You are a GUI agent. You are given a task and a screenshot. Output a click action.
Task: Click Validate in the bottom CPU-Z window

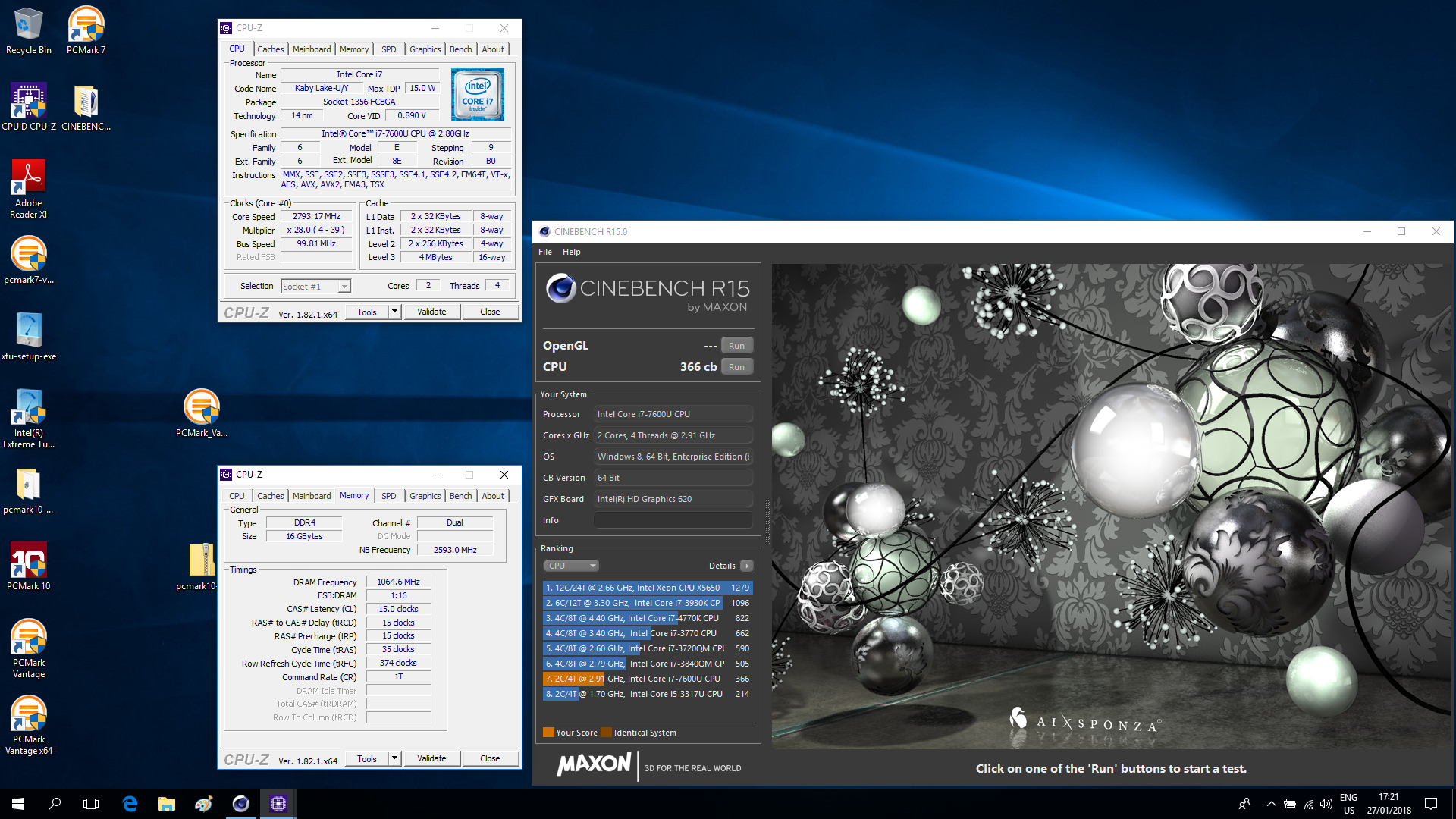pyautogui.click(x=431, y=758)
